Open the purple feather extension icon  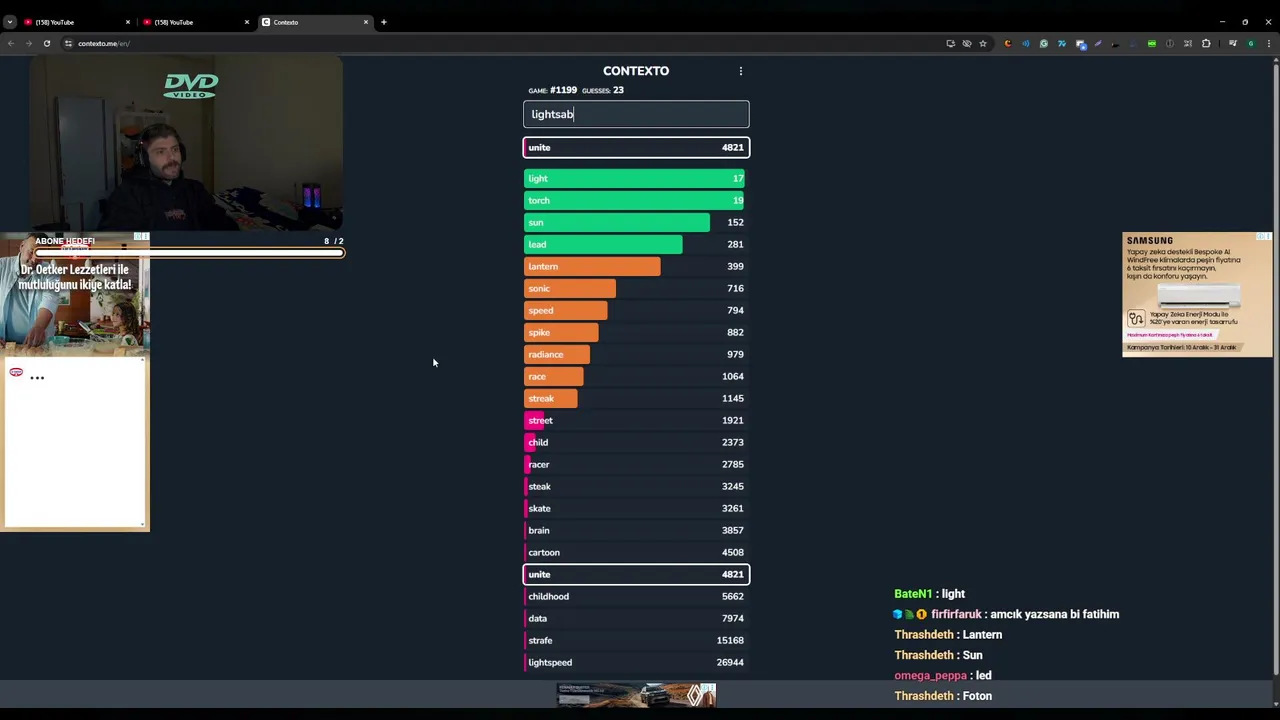1098,43
